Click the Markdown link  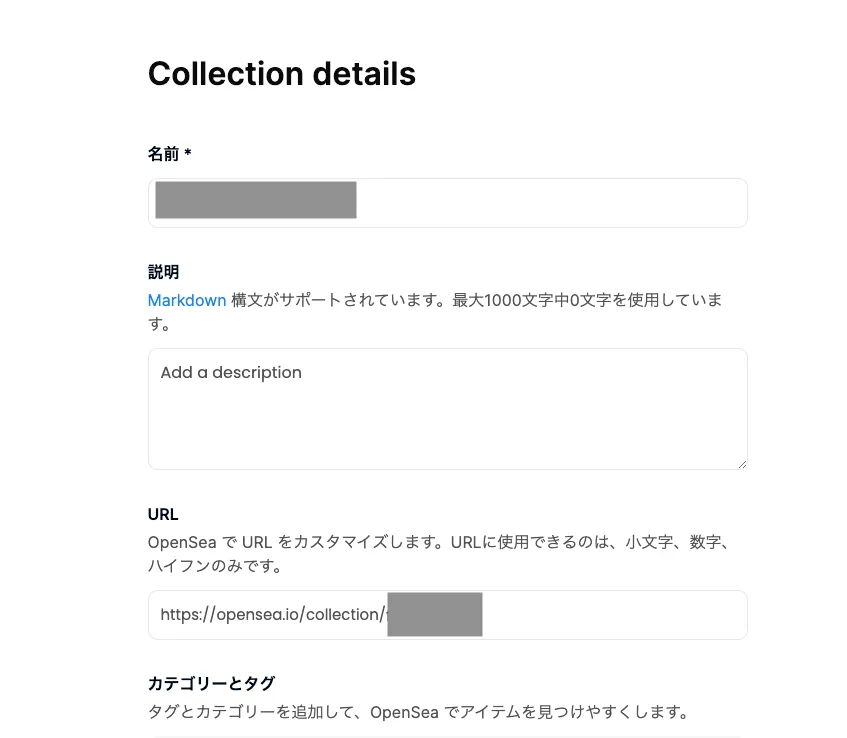point(187,300)
